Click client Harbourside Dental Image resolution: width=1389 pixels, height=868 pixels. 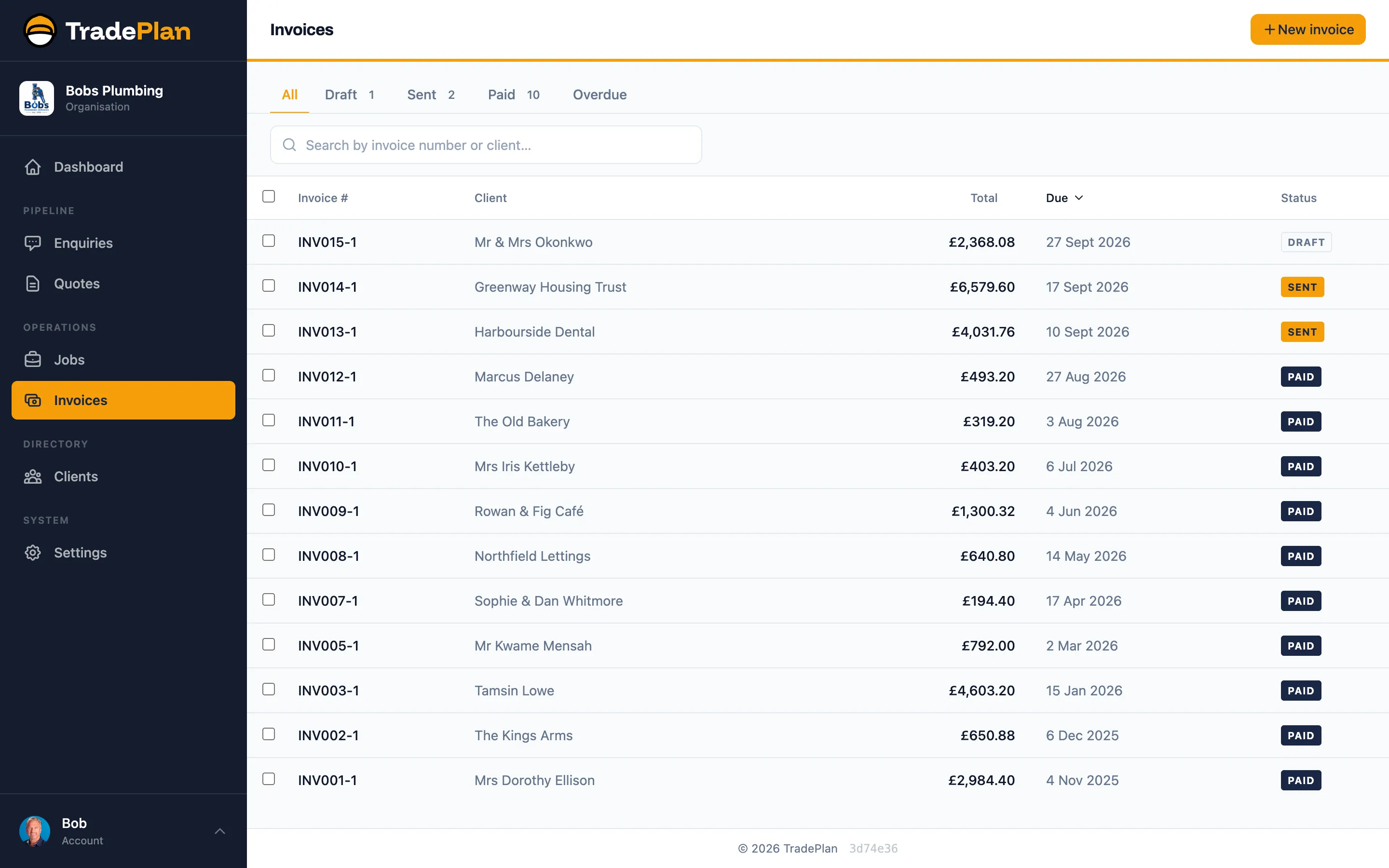point(534,332)
